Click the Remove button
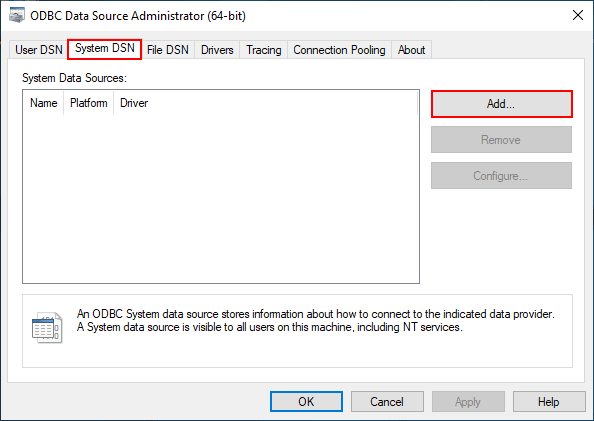This screenshot has height=421, width=594. tap(501, 140)
